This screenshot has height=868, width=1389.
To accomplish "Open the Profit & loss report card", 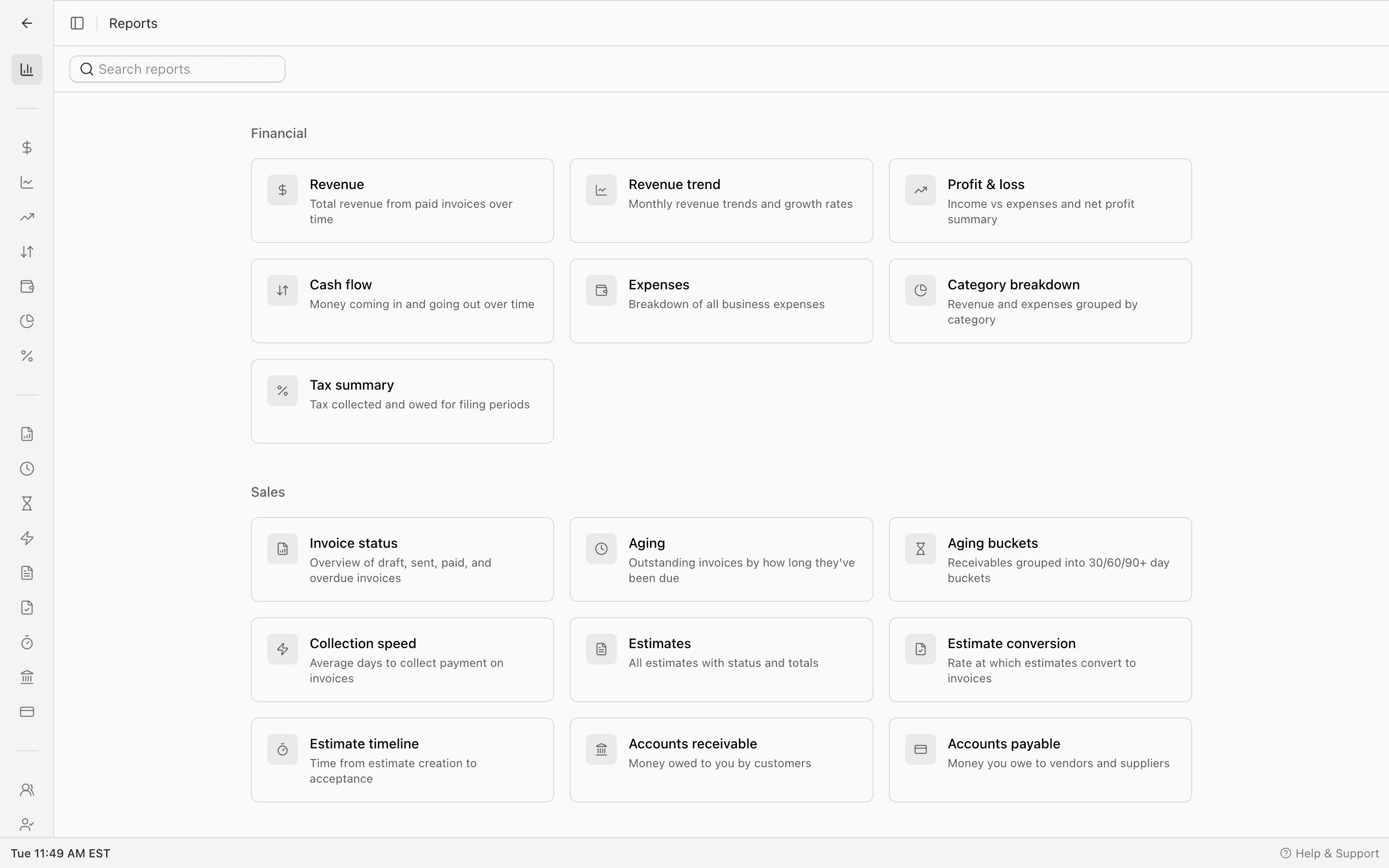I will pos(1040,201).
